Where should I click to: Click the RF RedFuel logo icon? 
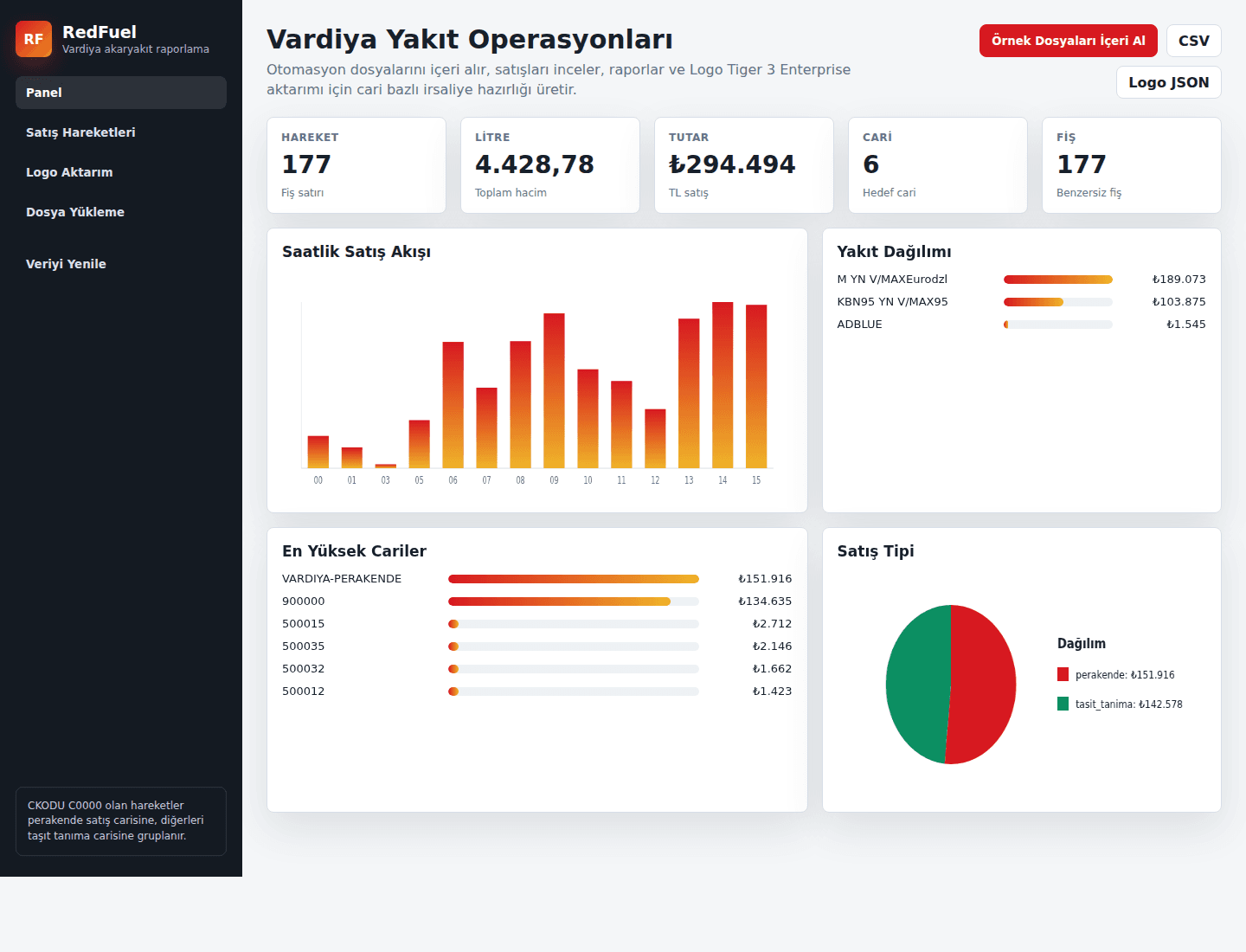pyautogui.click(x=34, y=39)
